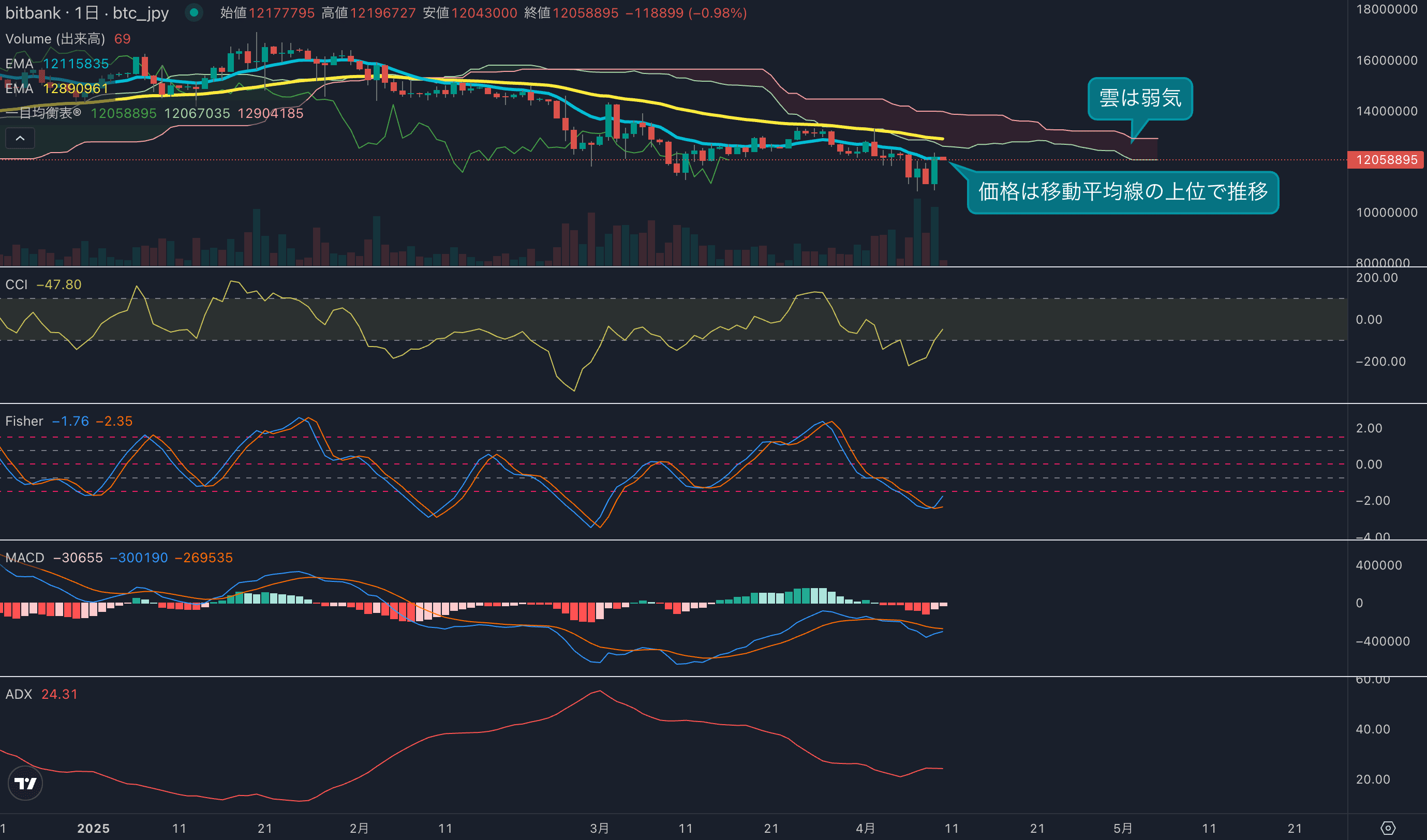Click the TradingView logo icon
Image resolution: width=1427 pixels, height=840 pixels.
click(x=25, y=783)
